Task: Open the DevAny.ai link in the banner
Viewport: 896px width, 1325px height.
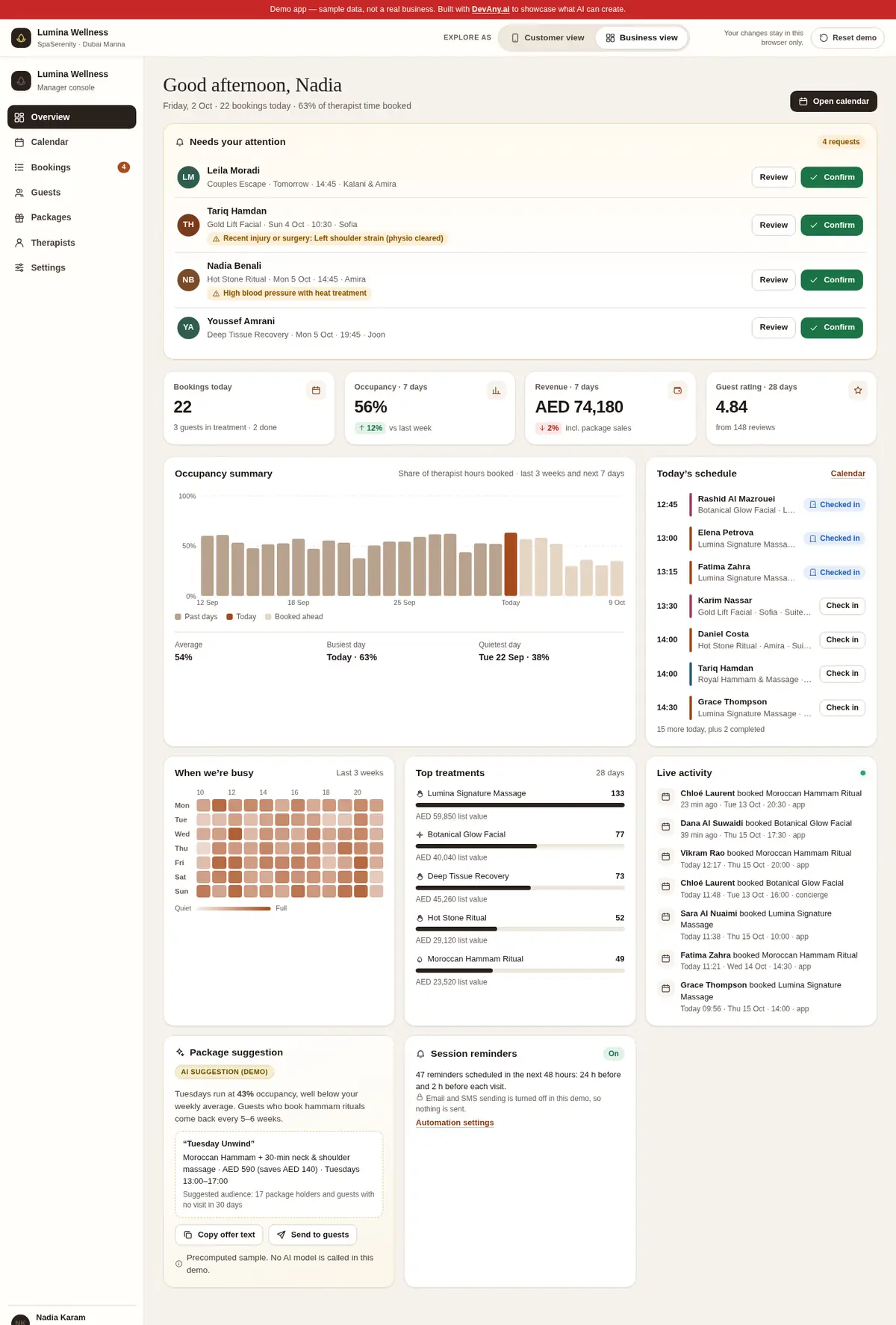Action: (491, 10)
